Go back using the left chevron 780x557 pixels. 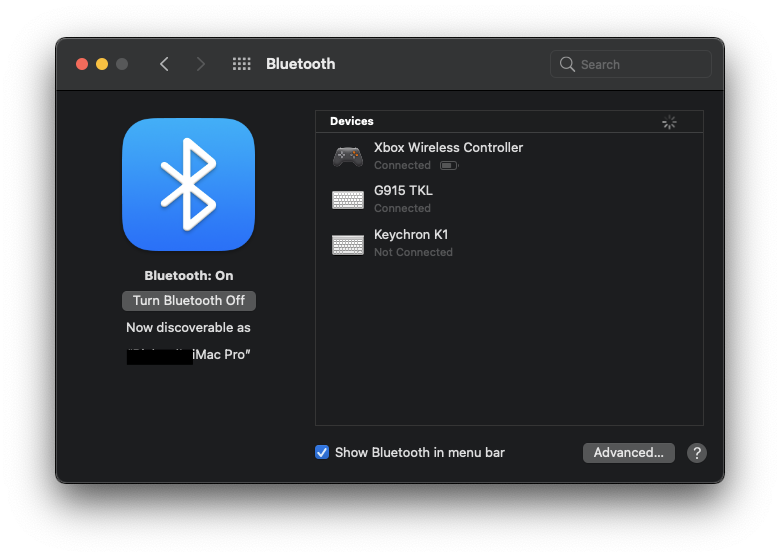(x=164, y=64)
